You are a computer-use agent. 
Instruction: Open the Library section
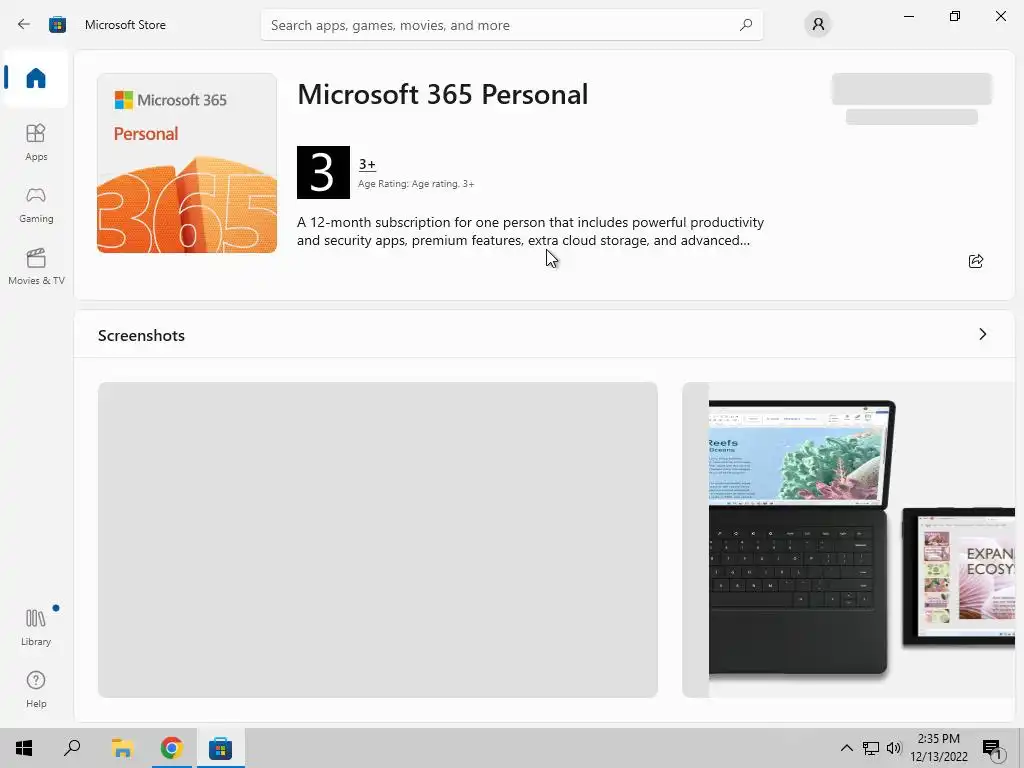click(36, 627)
